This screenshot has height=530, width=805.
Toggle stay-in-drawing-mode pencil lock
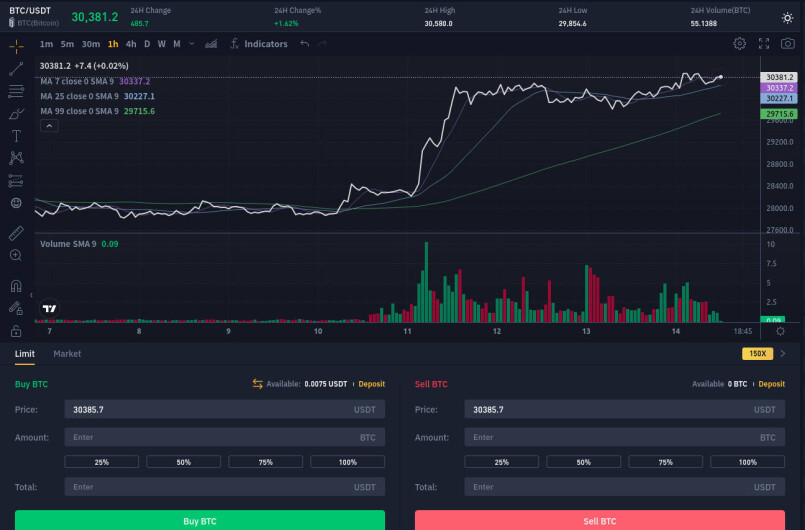[x=16, y=308]
